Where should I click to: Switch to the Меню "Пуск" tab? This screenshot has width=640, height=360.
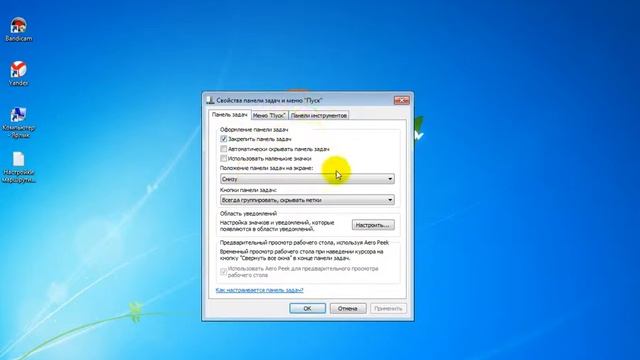269,116
